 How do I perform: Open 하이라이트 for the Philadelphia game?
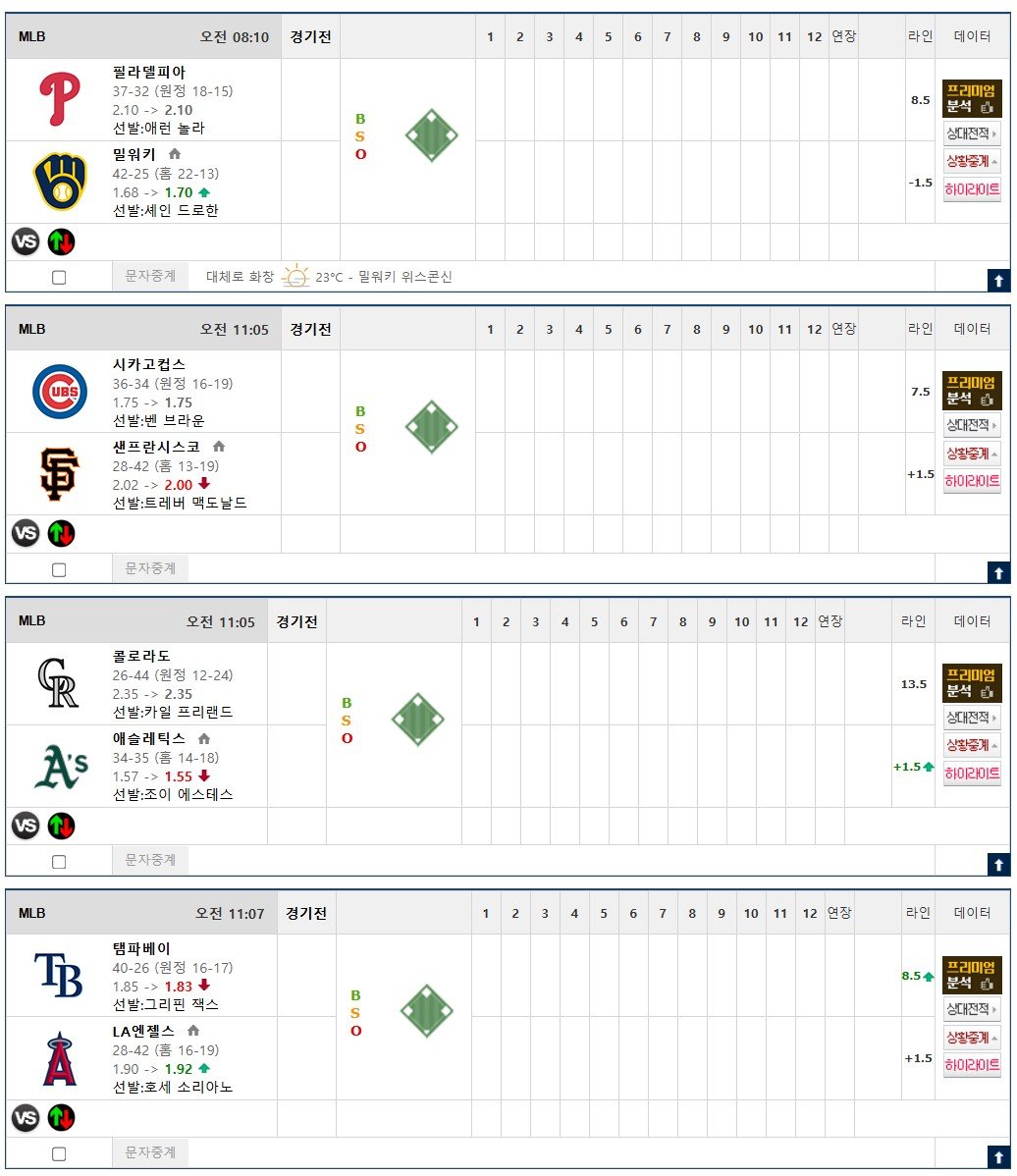point(972,189)
